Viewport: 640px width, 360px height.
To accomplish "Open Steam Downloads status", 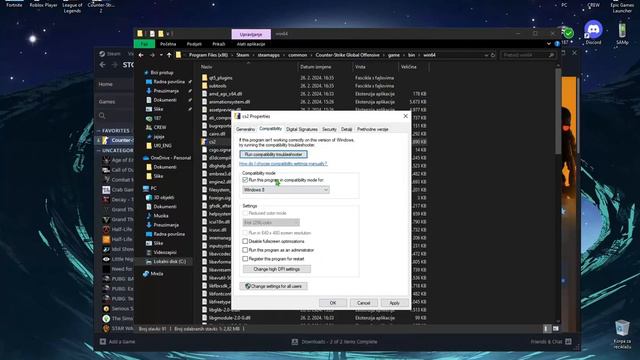I will [x=335, y=342].
